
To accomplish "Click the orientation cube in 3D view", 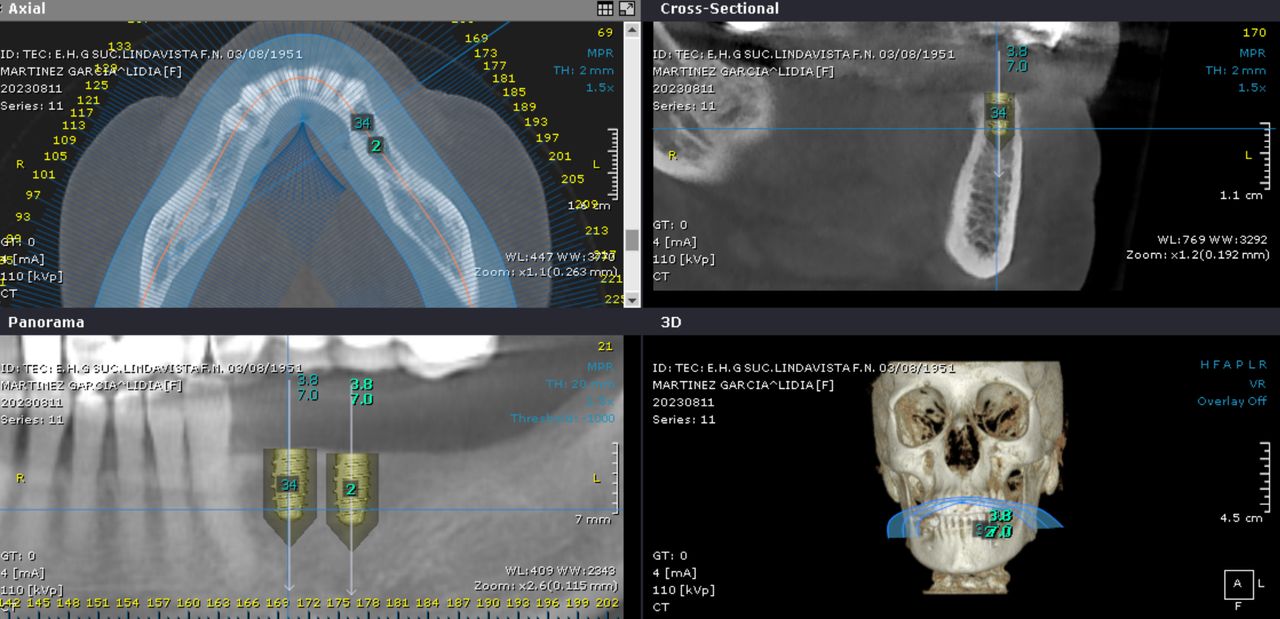I will point(1238,583).
